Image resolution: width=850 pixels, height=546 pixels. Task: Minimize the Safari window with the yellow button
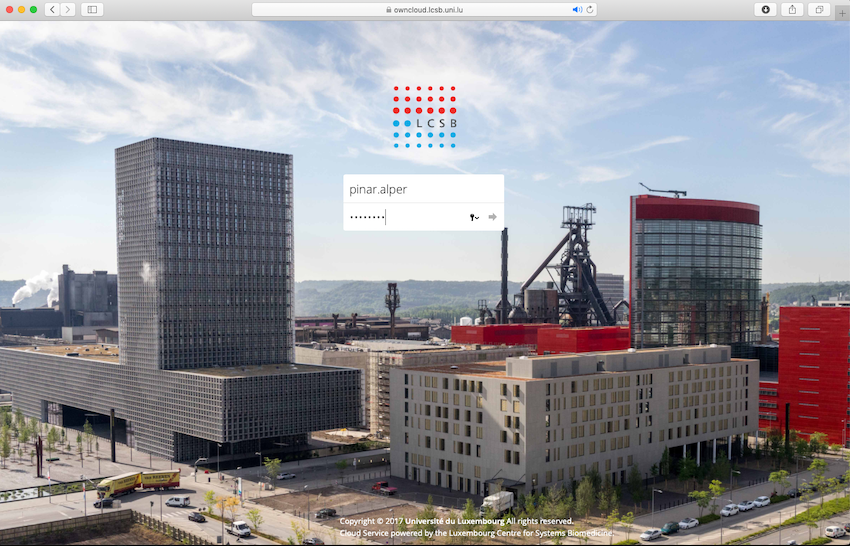point(21,9)
